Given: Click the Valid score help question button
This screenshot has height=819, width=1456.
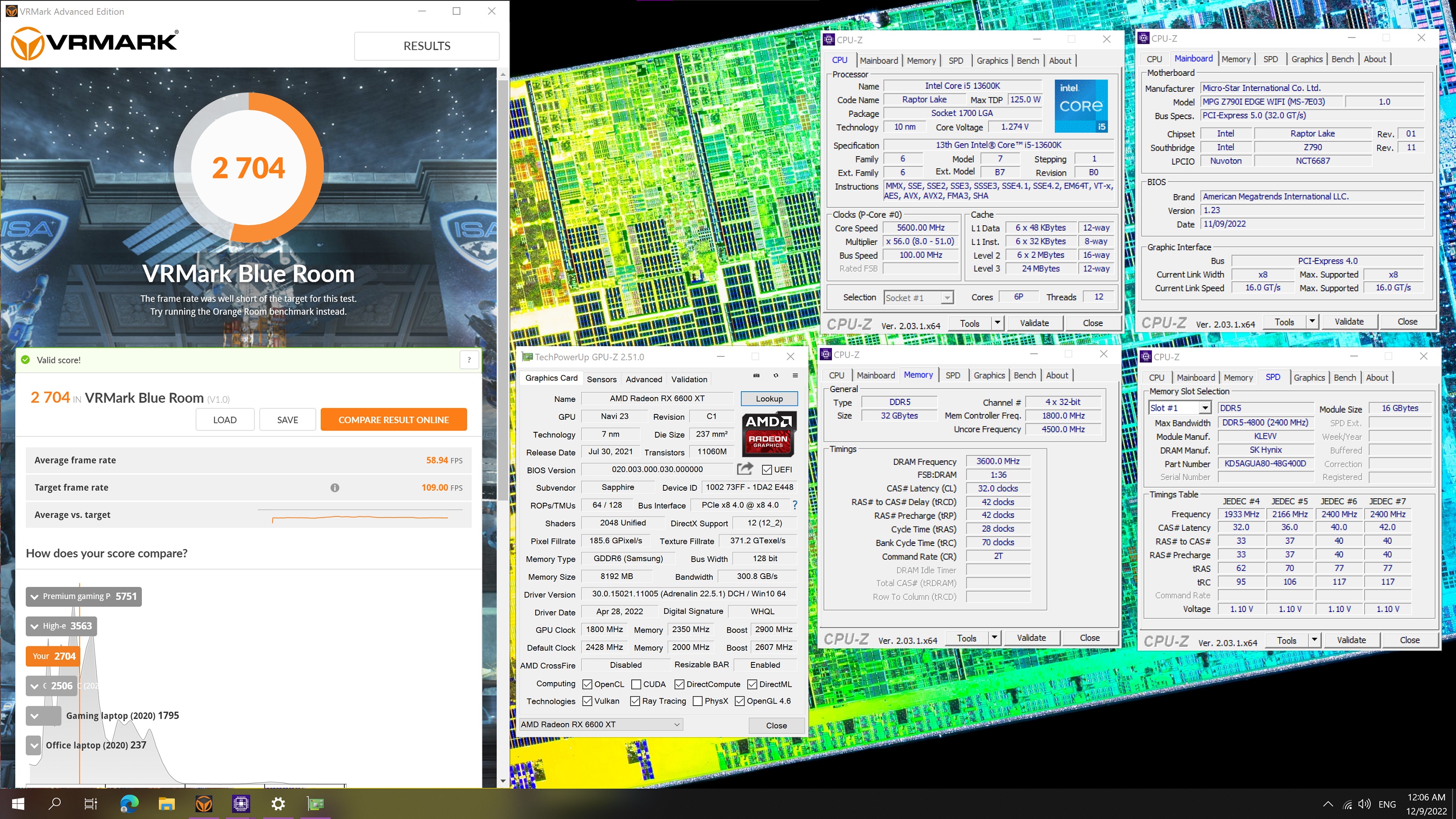Looking at the screenshot, I should coord(469,360).
